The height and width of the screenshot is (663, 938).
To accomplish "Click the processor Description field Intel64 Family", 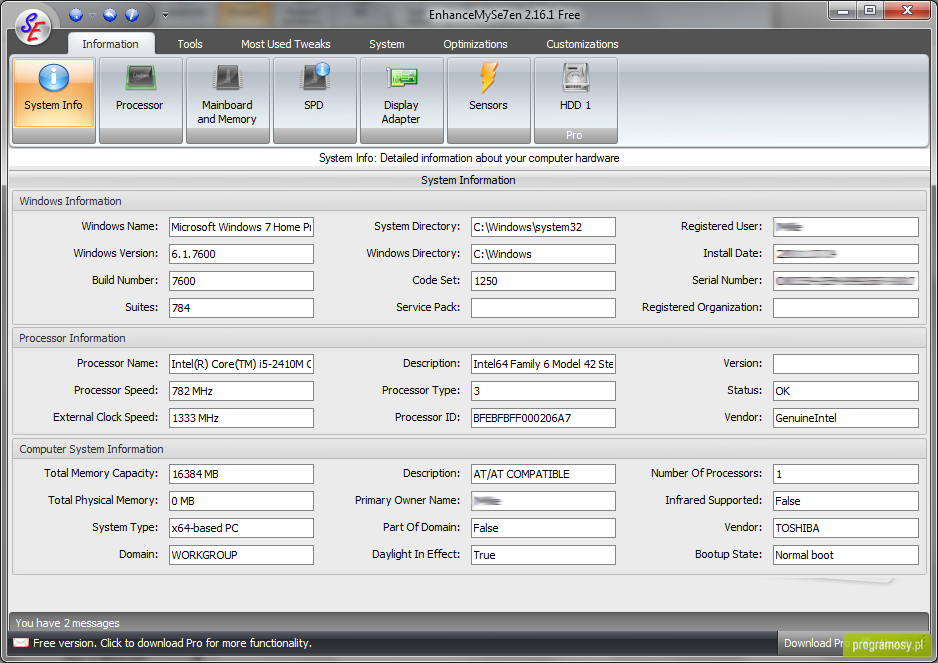I will click(543, 364).
